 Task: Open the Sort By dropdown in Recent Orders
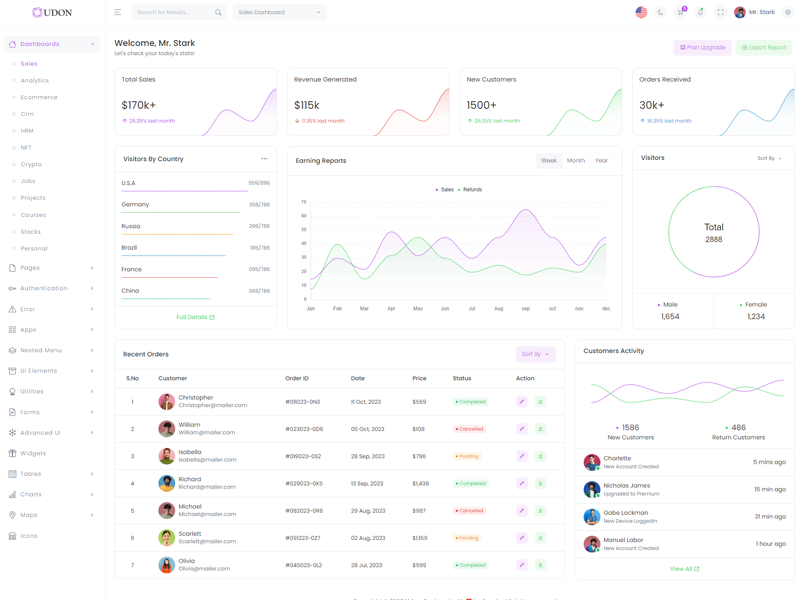[535, 354]
